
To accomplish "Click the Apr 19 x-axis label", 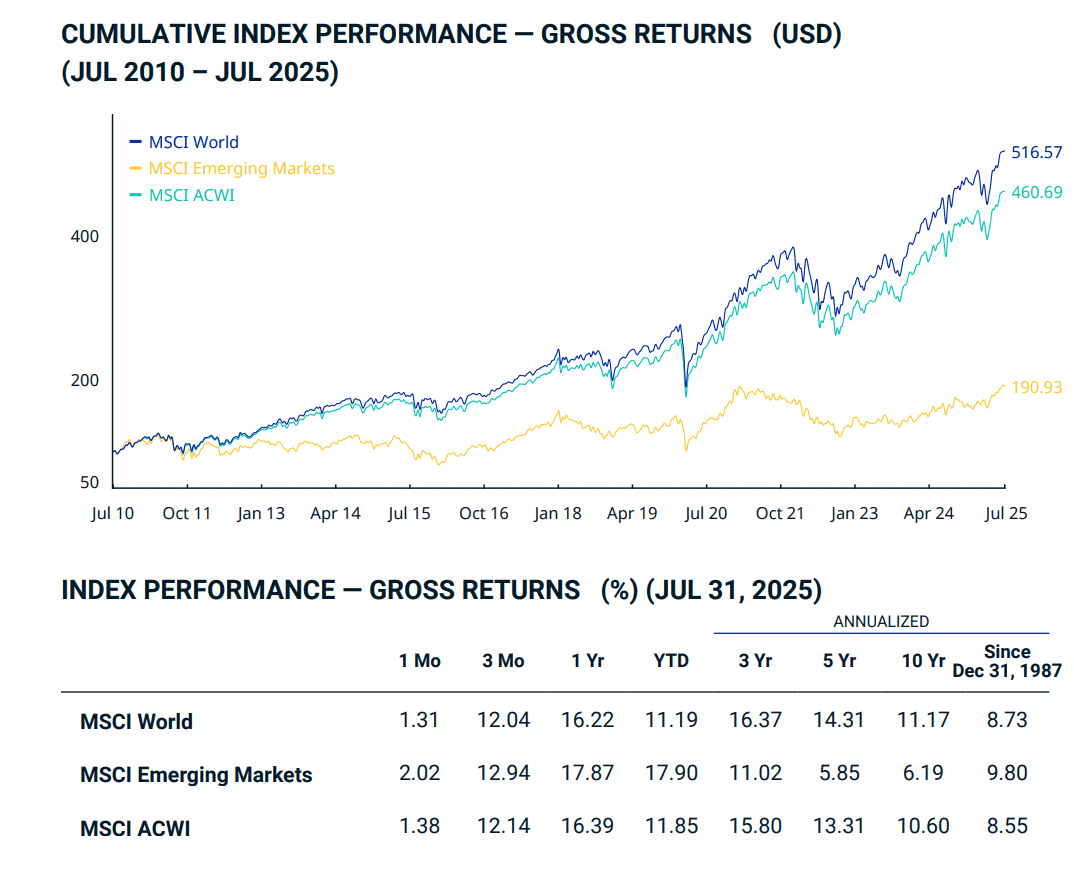I will point(632,514).
